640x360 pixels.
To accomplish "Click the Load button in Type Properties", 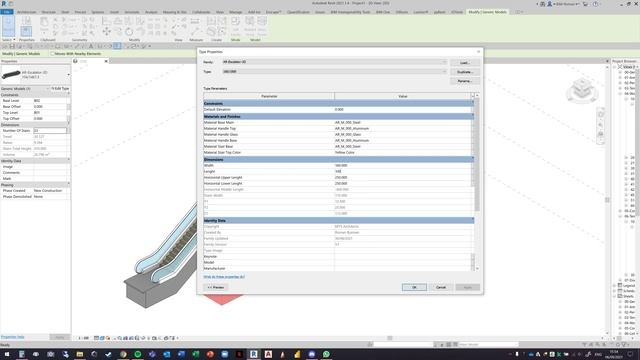I will 465,63.
